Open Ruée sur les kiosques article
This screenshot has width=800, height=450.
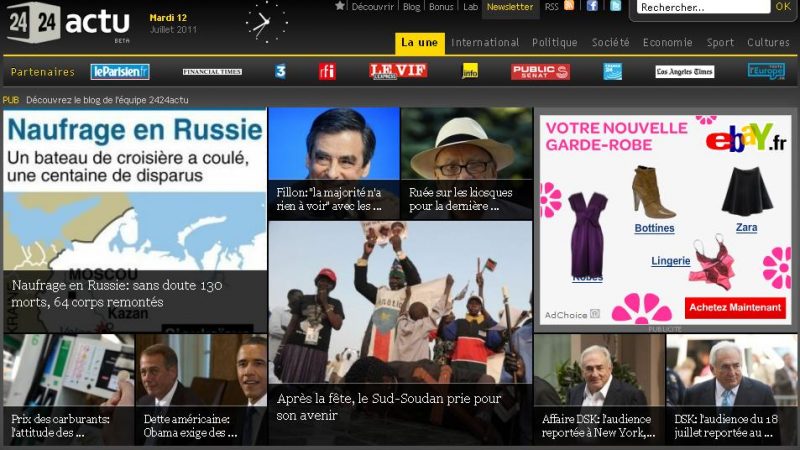click(x=466, y=163)
